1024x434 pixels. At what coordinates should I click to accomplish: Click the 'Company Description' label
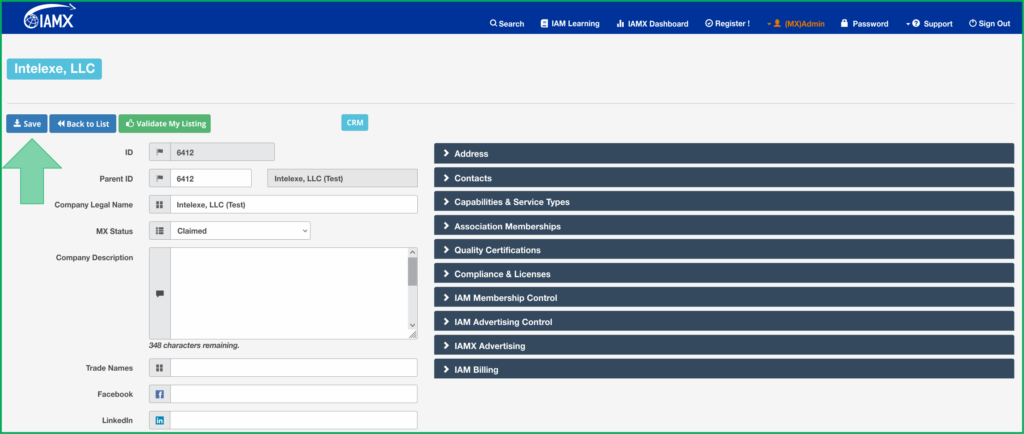coord(95,257)
